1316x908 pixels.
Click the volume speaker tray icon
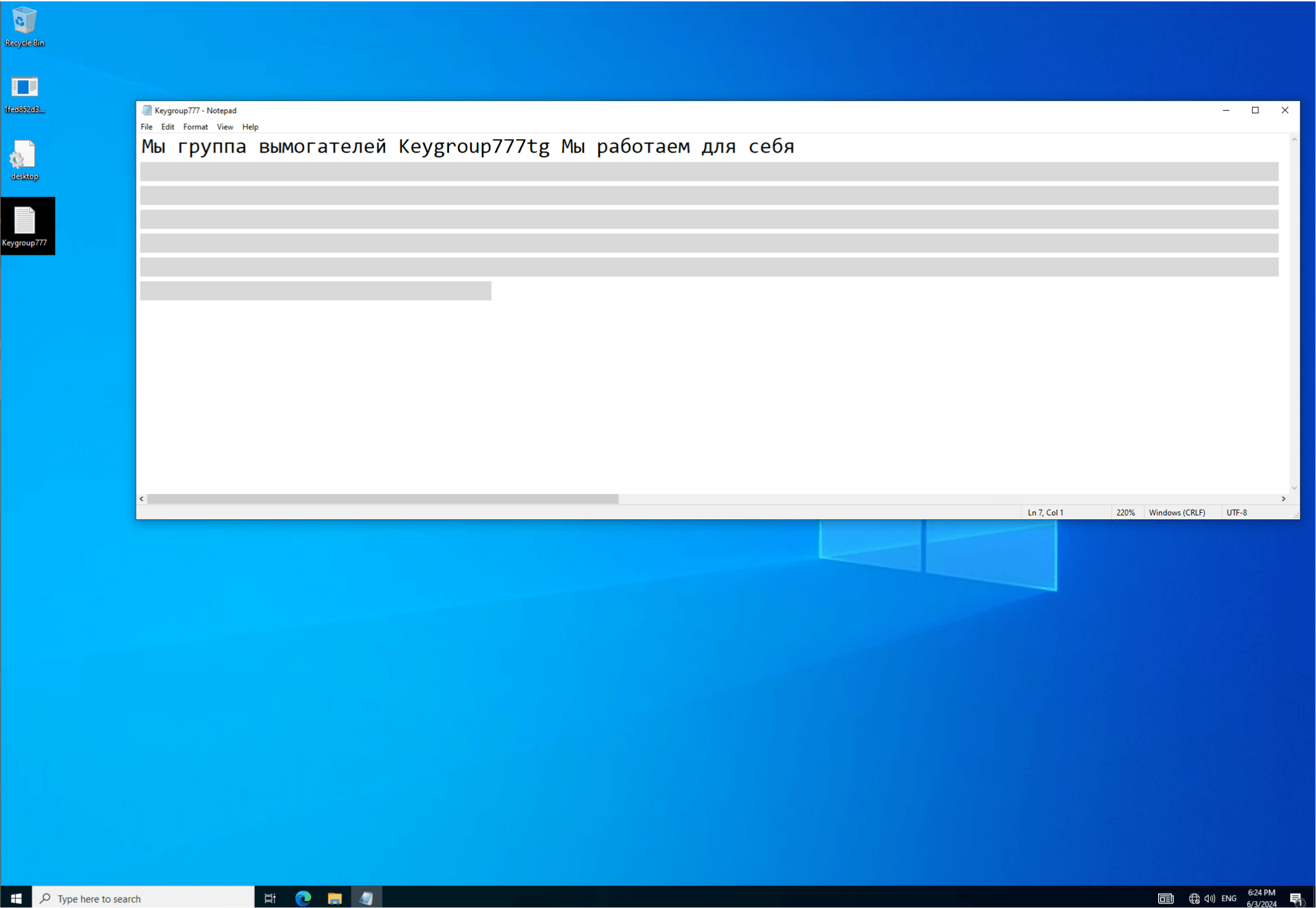(1209, 898)
